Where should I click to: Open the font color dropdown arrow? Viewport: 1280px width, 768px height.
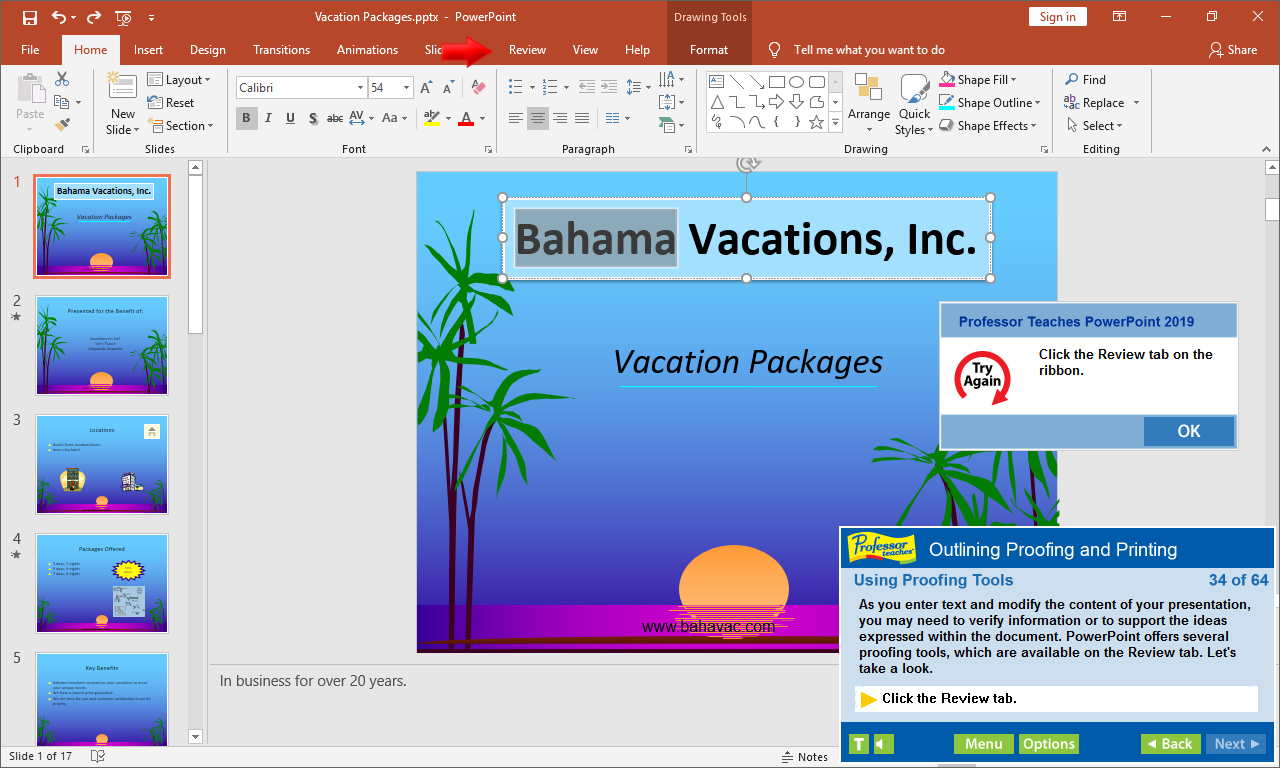click(x=482, y=118)
